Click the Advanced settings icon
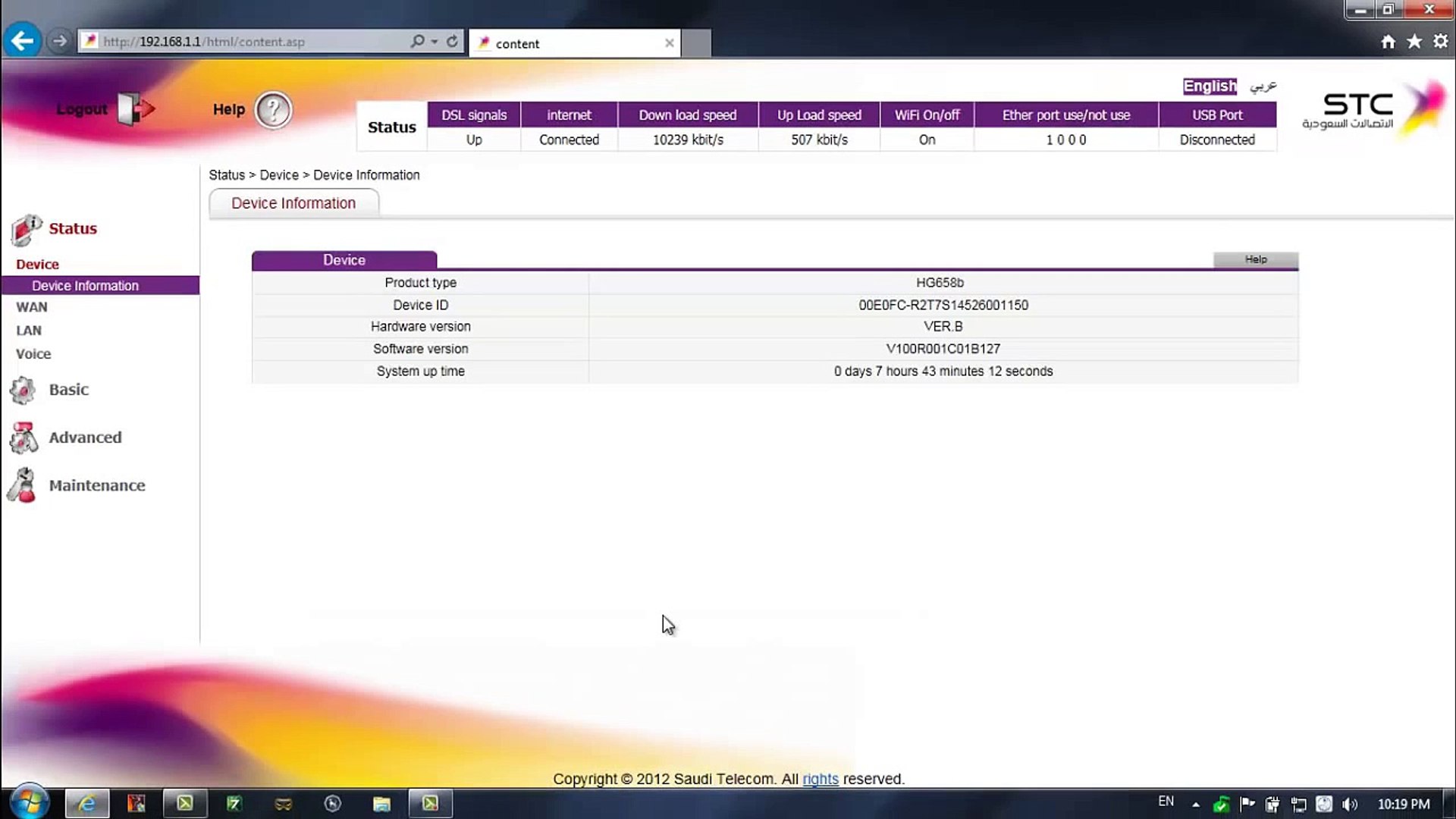The height and width of the screenshot is (819, 1456). click(x=24, y=438)
